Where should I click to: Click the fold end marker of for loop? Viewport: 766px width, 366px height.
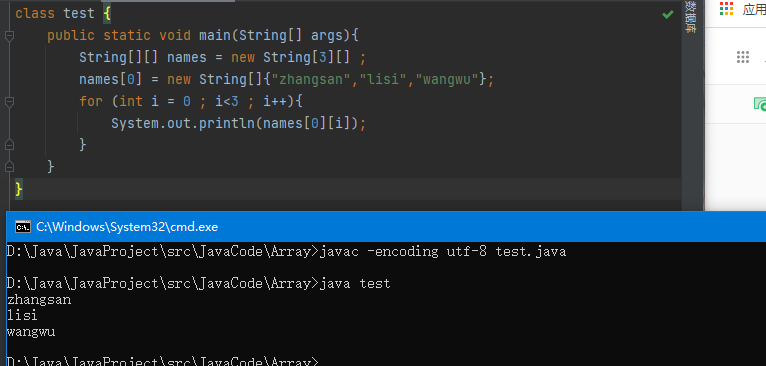9,145
